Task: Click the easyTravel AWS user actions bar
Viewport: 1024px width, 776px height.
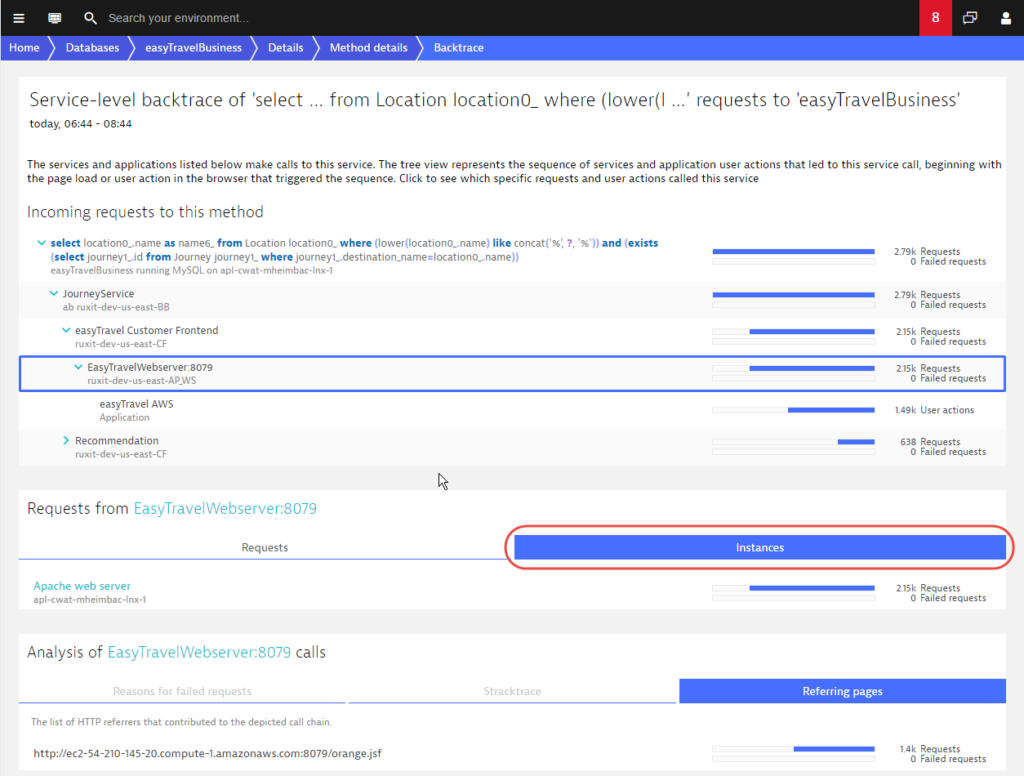Action: [793, 410]
